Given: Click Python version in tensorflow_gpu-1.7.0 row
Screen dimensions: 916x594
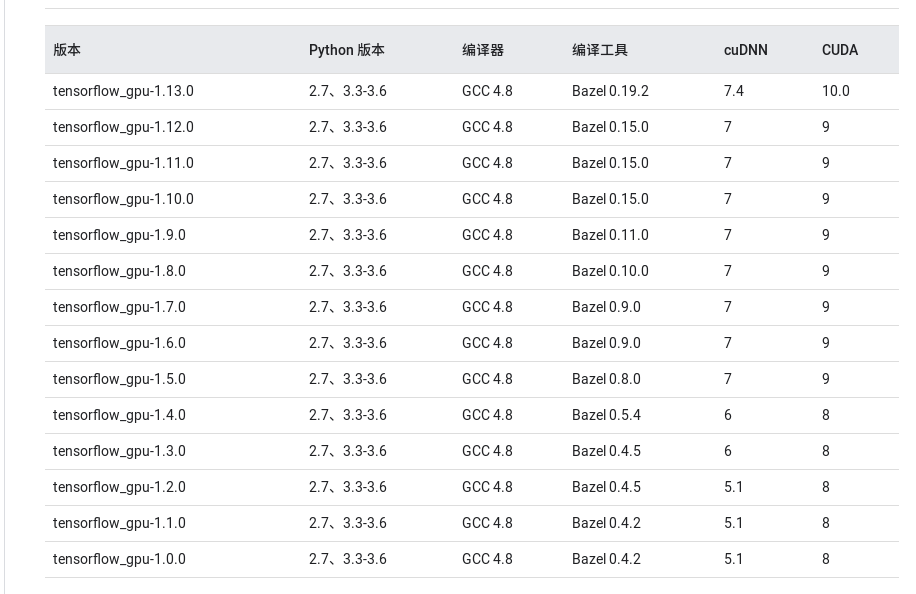Looking at the screenshot, I should click(348, 307).
